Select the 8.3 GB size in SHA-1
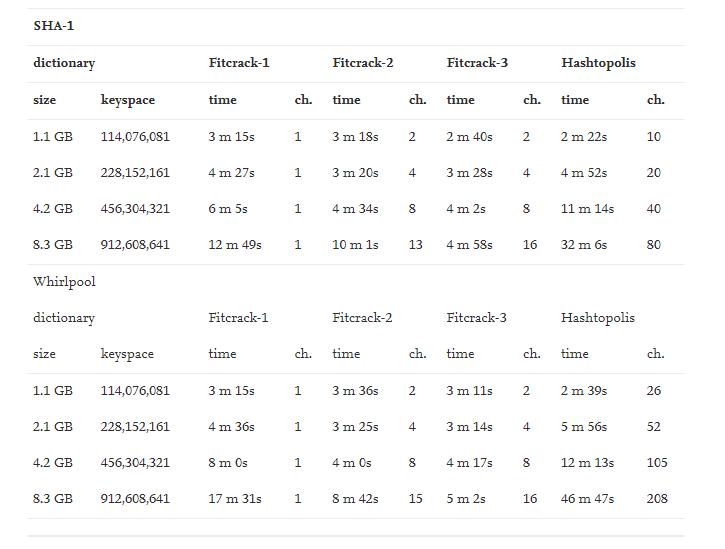Viewport: 725px width, 549px height. (x=53, y=245)
